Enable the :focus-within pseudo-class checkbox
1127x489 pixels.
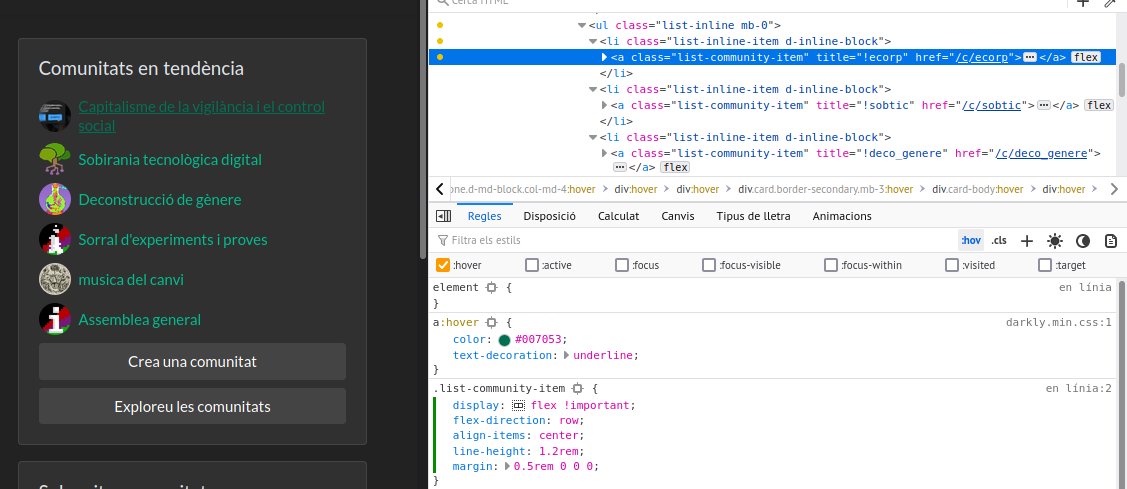[832, 265]
